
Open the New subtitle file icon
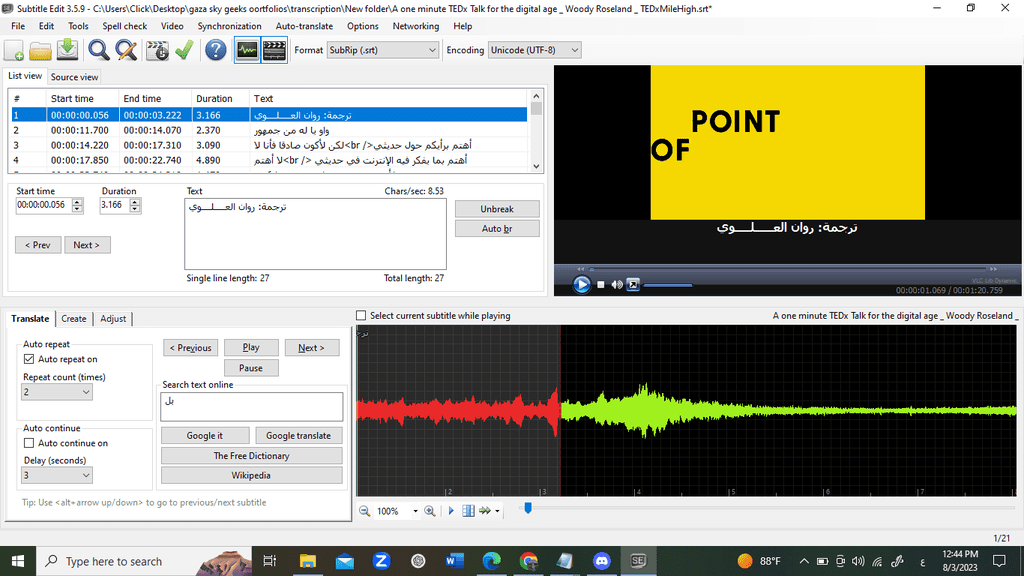[x=14, y=50]
